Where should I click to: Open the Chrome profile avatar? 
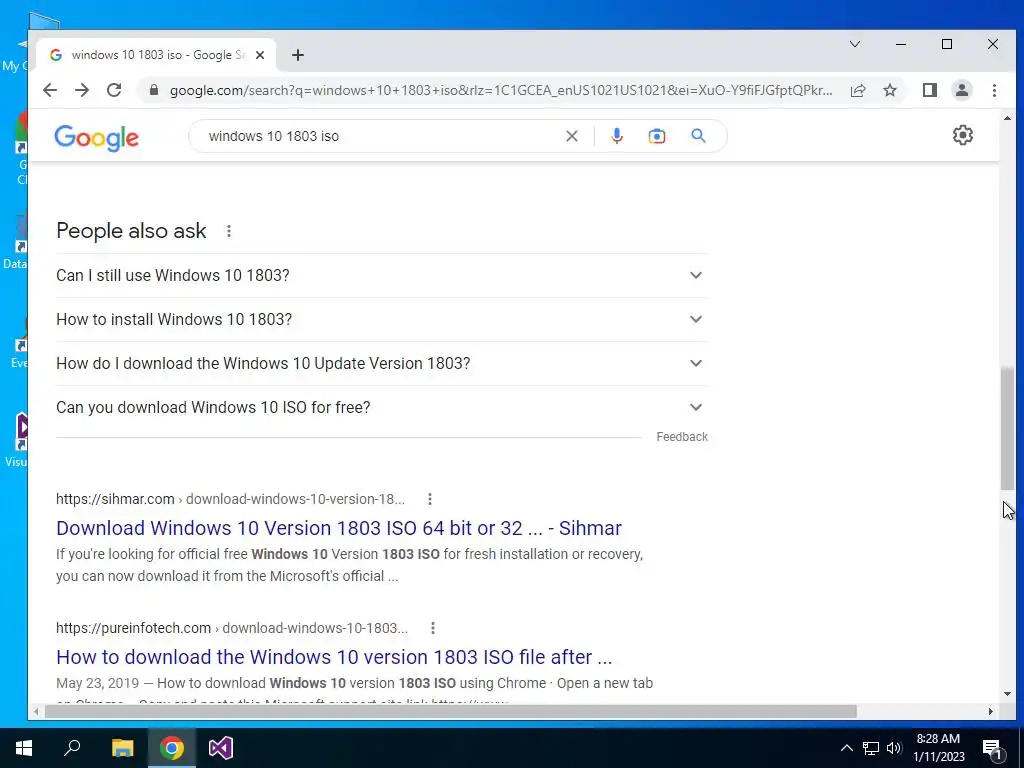[x=962, y=90]
